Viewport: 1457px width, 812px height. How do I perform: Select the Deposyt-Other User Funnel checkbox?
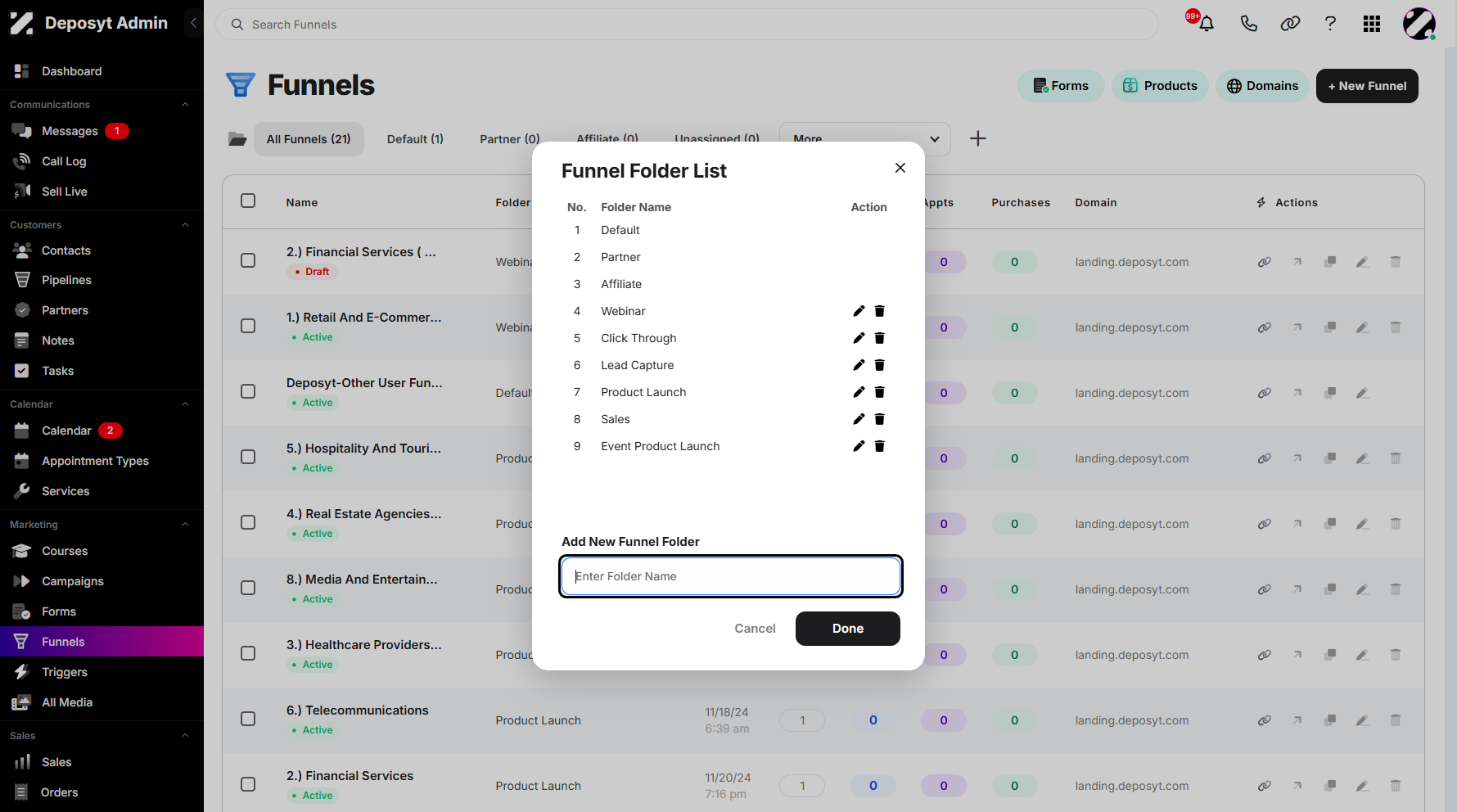tap(248, 391)
